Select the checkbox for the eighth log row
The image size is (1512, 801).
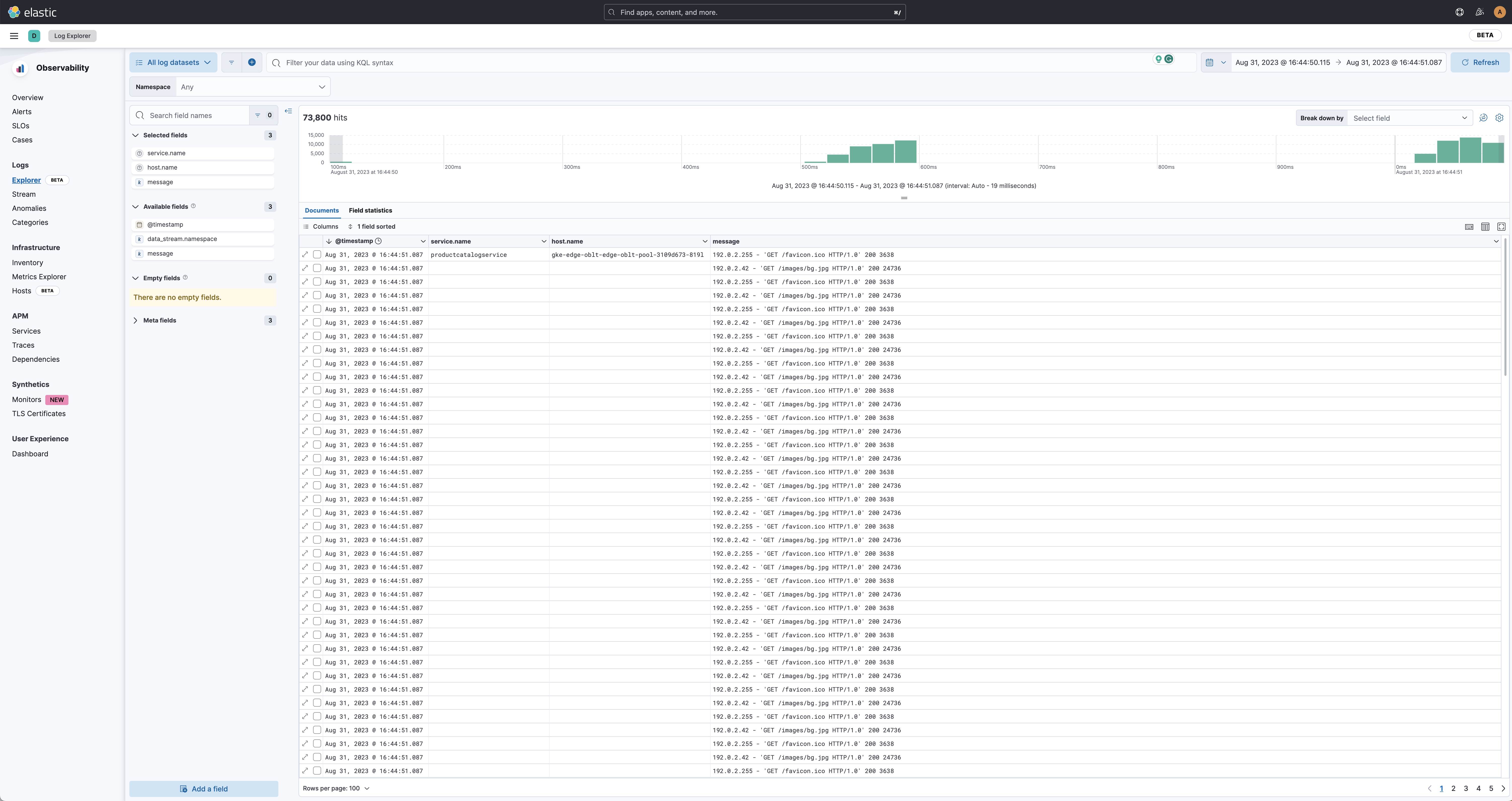317,350
